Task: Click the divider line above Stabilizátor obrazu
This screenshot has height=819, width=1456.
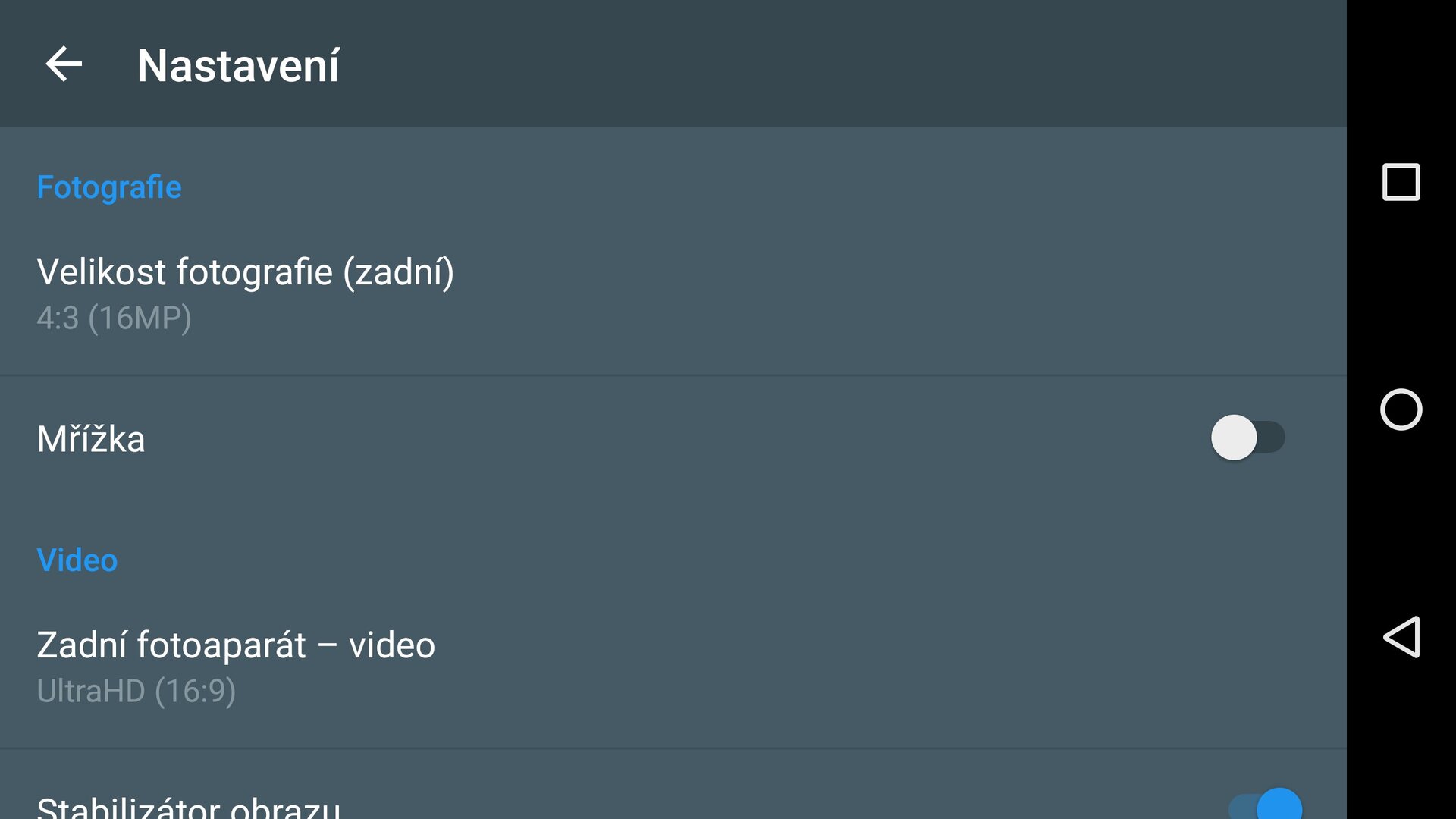Action: pyautogui.click(x=673, y=748)
